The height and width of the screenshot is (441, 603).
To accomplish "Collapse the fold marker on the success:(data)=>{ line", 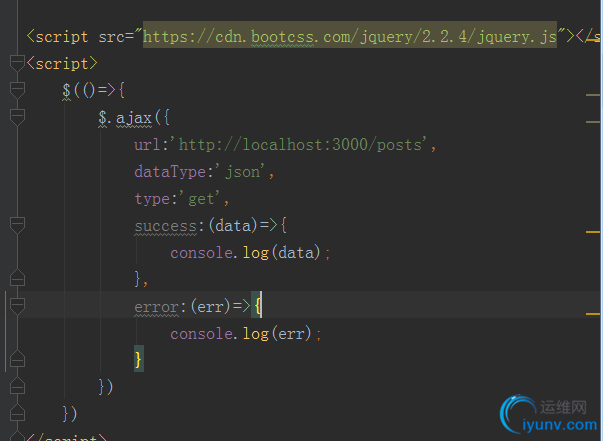I will coord(17,225).
